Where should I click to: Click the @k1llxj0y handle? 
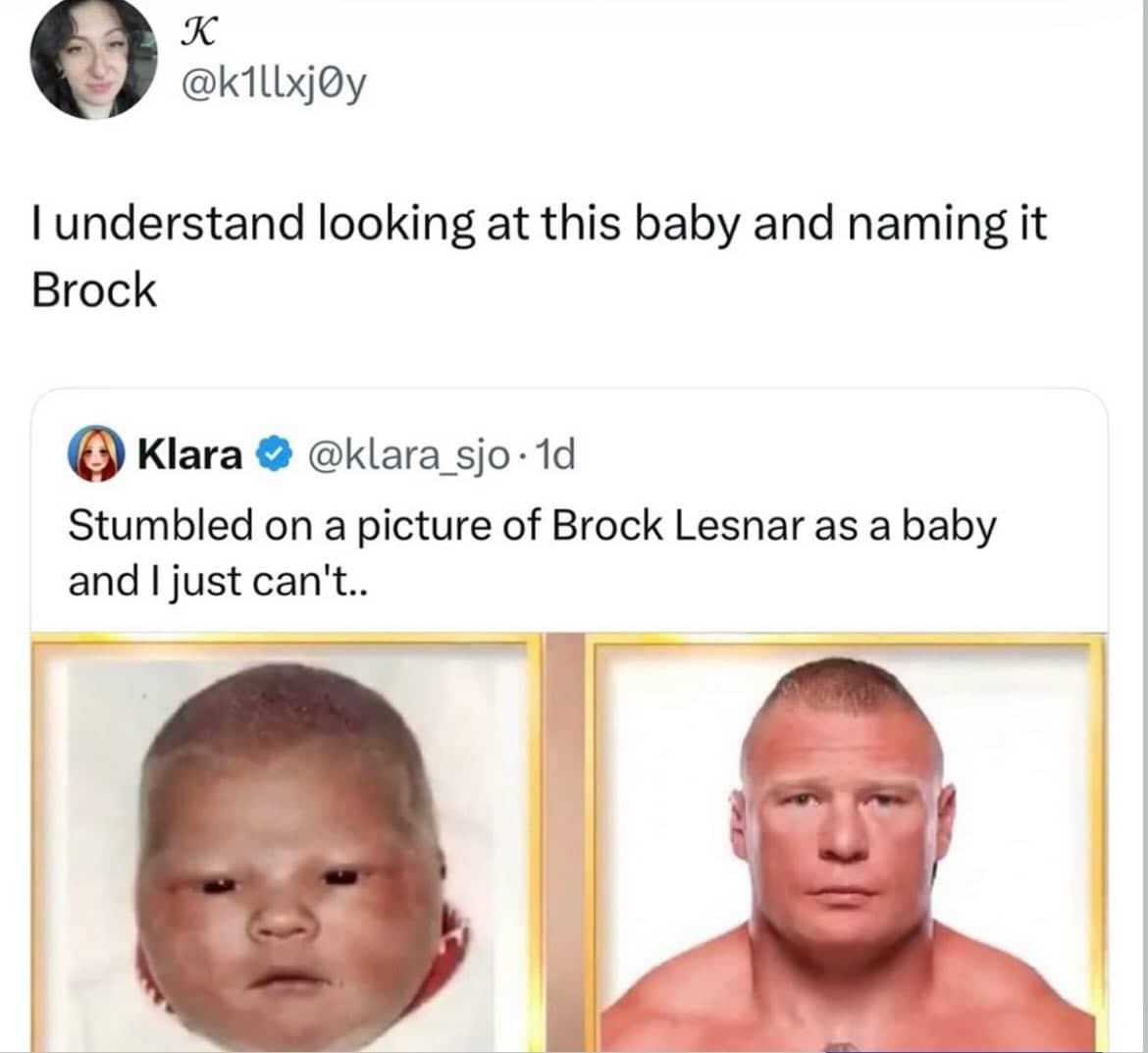[272, 87]
